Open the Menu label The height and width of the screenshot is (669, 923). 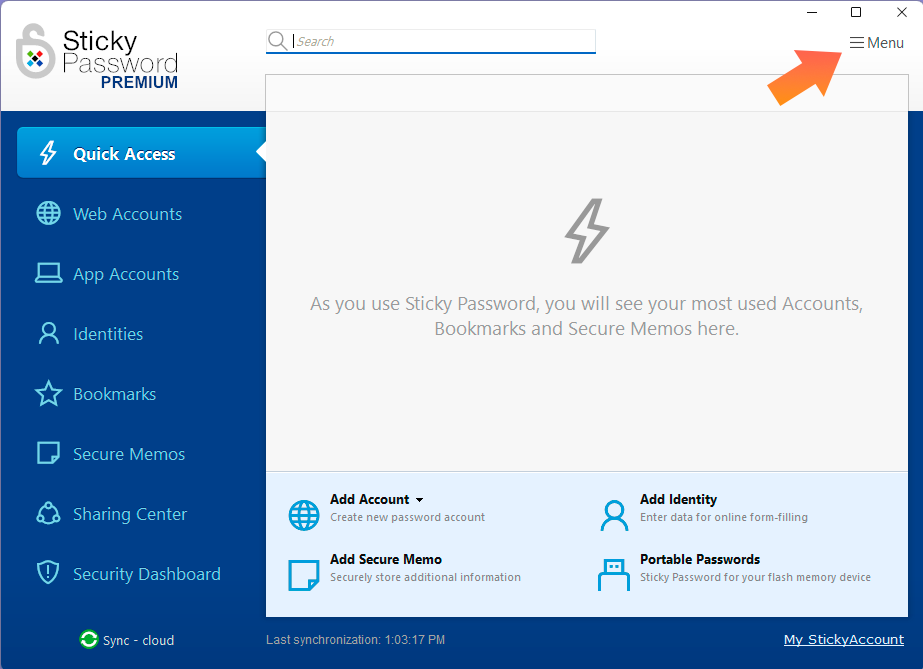tap(885, 42)
